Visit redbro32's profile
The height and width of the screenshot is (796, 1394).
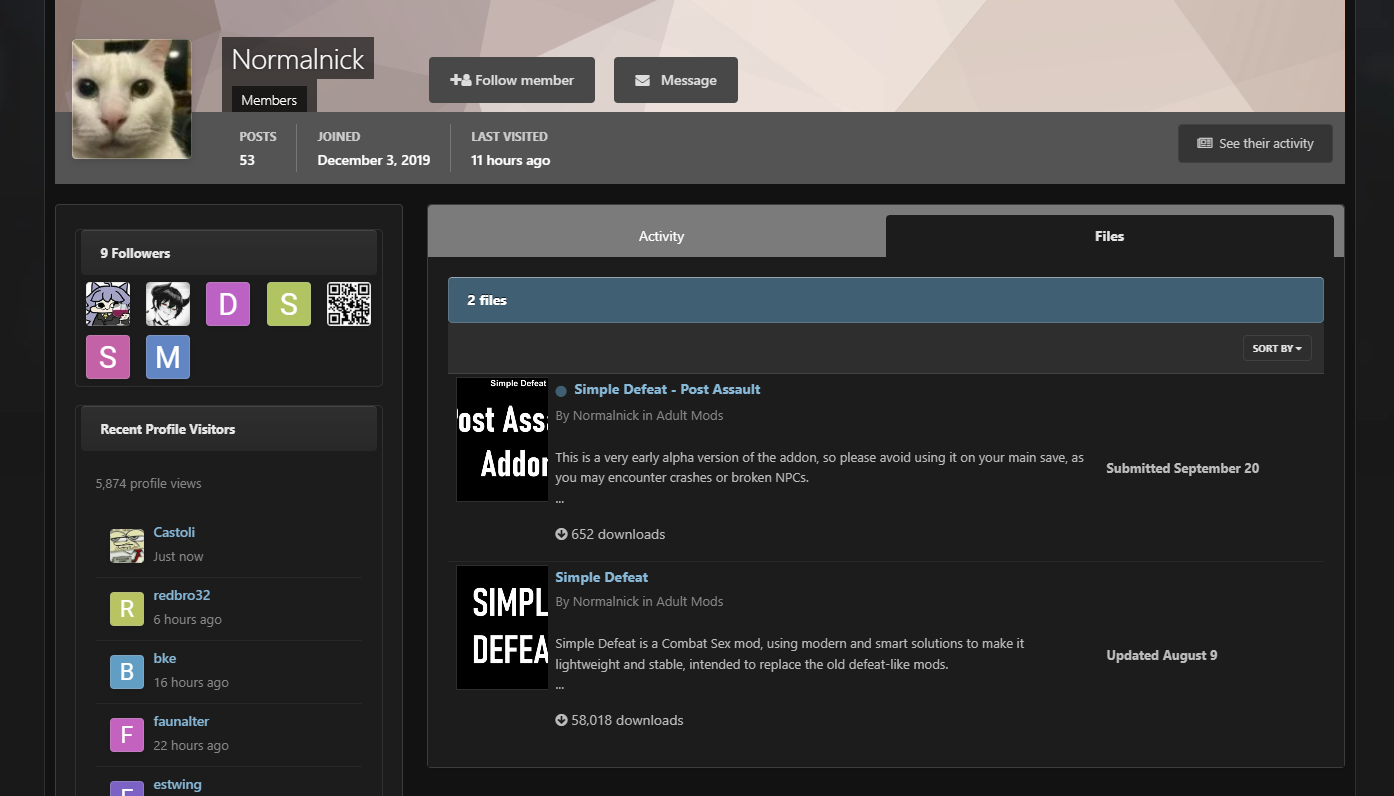[x=182, y=594]
